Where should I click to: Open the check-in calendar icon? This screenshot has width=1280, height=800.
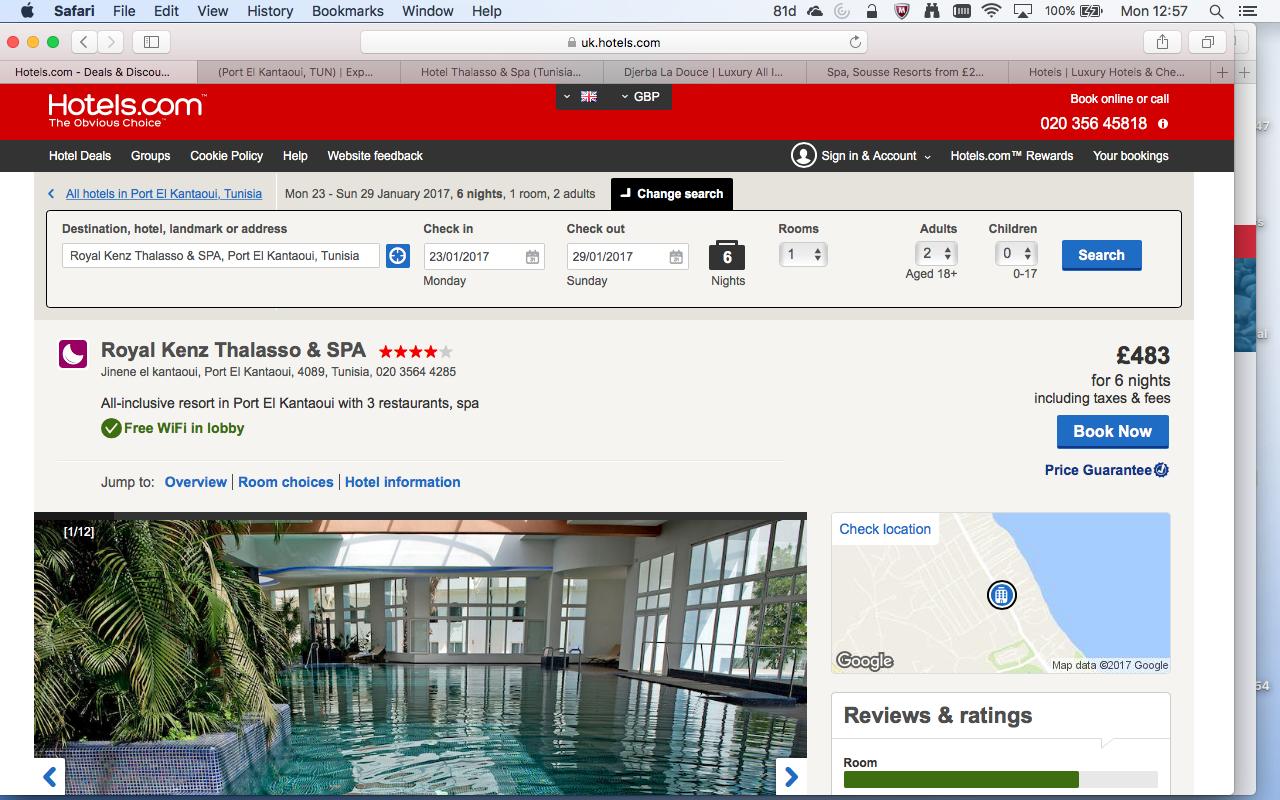(533, 257)
